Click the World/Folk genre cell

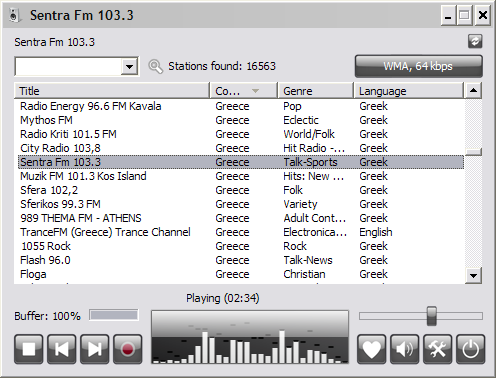[x=309, y=134]
